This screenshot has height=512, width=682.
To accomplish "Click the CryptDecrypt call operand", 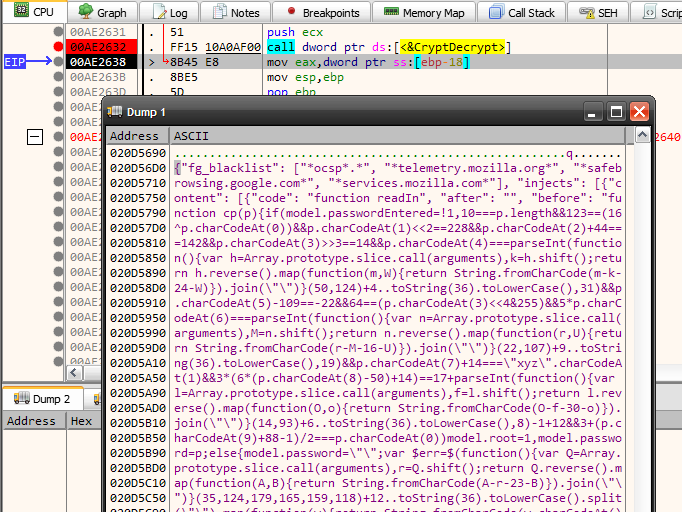I will click(452, 47).
